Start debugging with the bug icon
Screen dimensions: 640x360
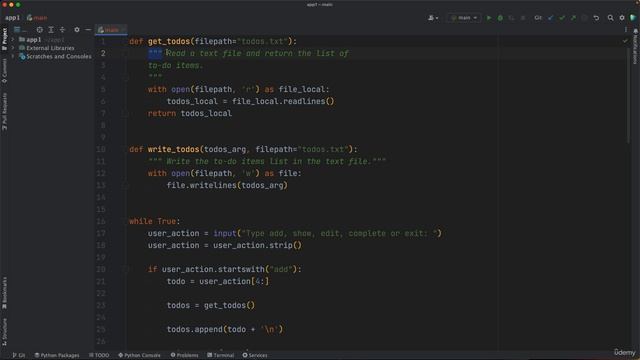tap(500, 18)
